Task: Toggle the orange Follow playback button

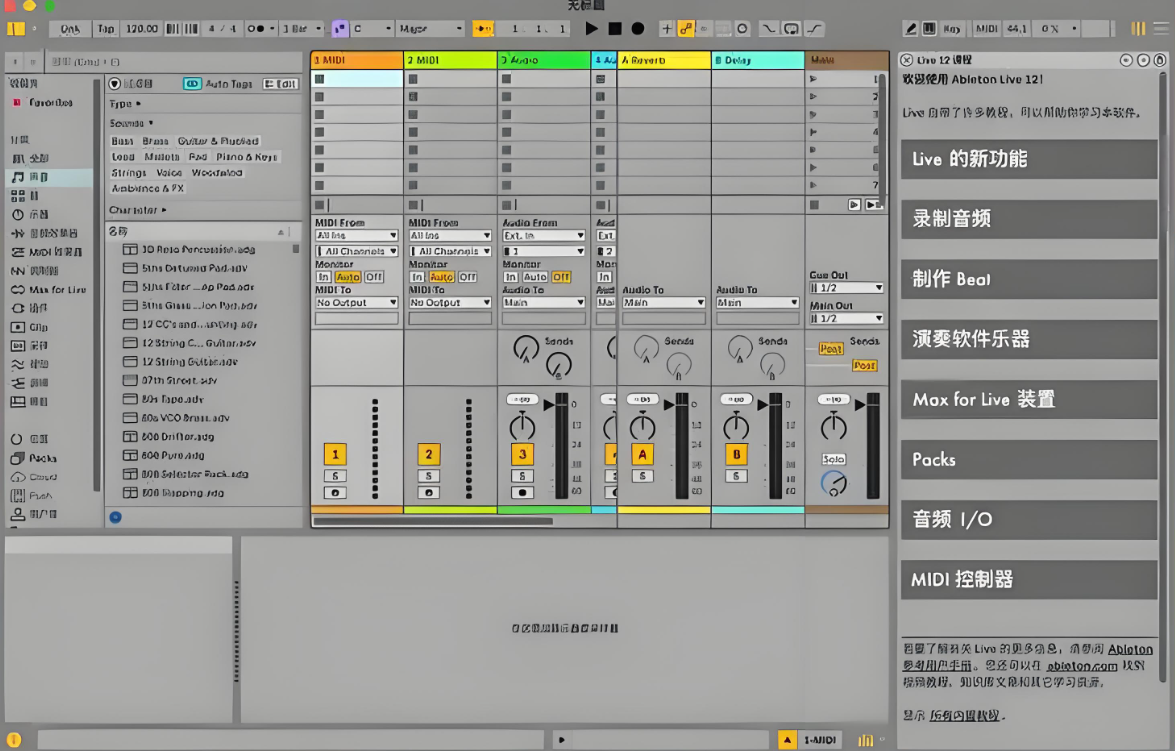Action: (x=483, y=28)
